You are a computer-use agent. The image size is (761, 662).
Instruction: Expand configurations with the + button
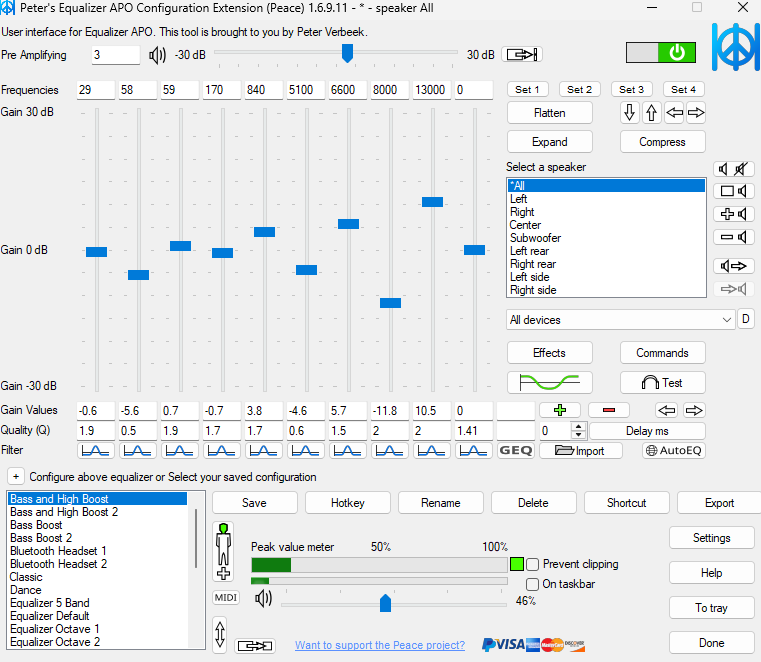click(x=16, y=477)
